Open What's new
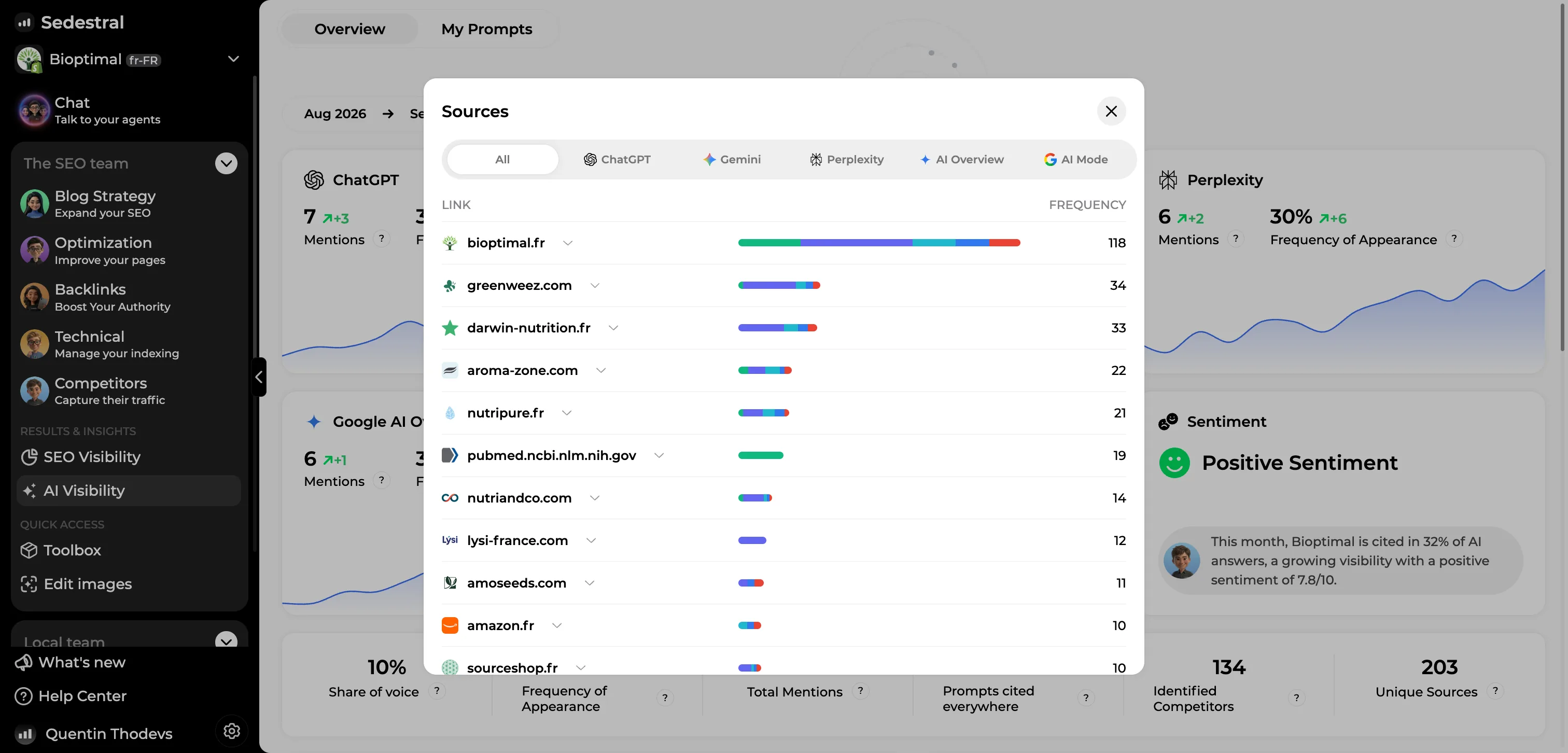This screenshot has width=1568, height=753. 70,662
